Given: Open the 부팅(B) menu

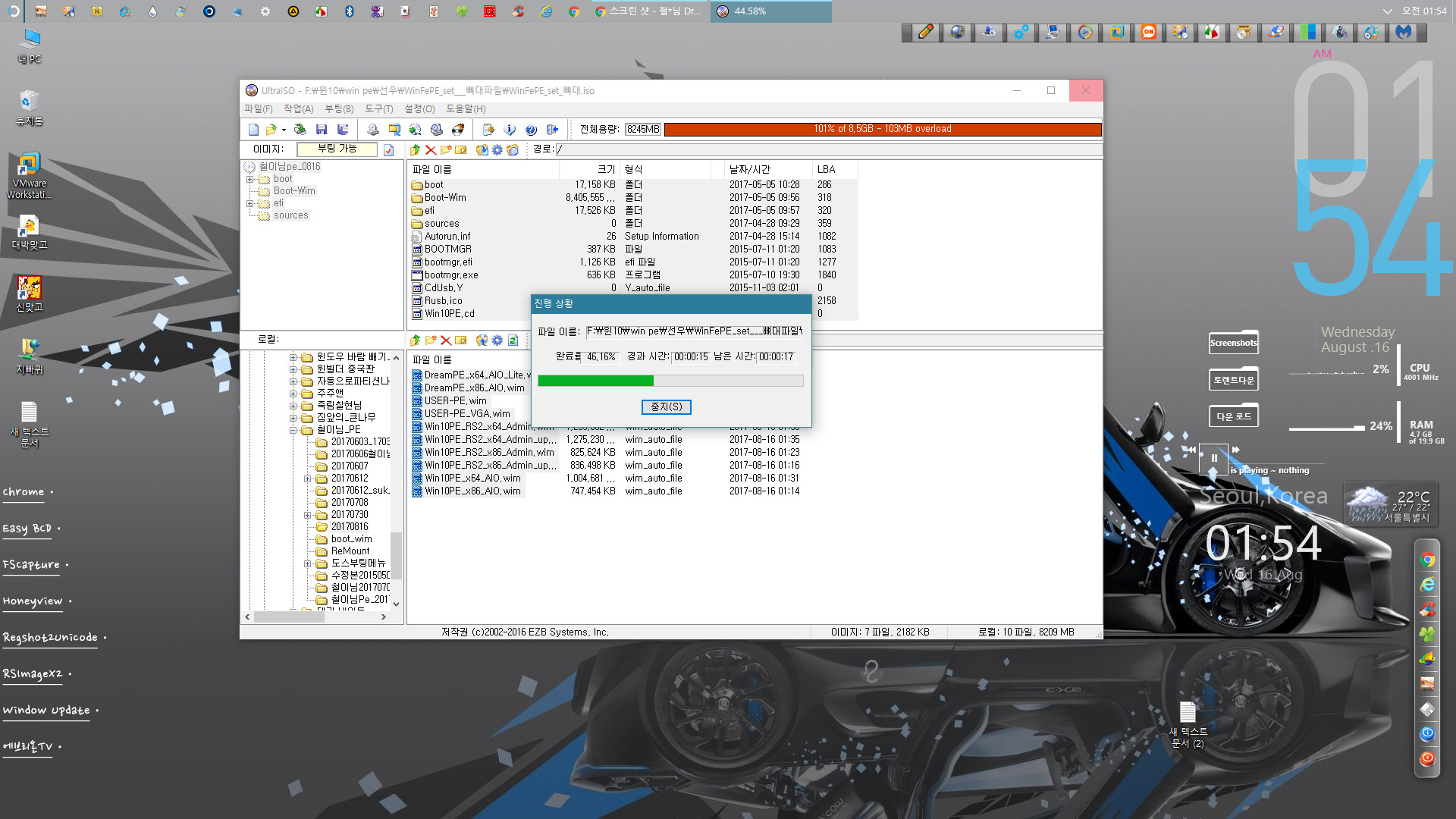Looking at the screenshot, I should pyautogui.click(x=339, y=109).
